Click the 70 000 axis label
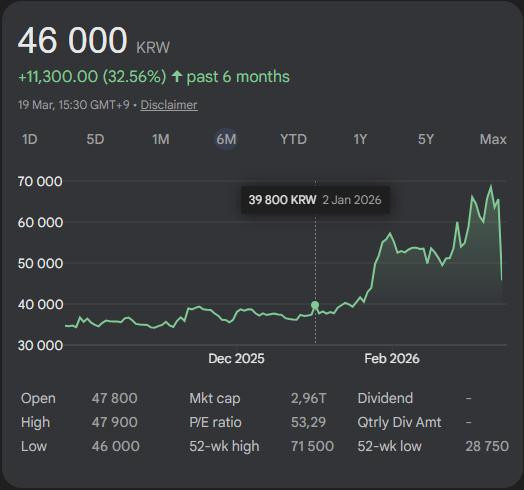The width and height of the screenshot is (524, 490). [40, 181]
